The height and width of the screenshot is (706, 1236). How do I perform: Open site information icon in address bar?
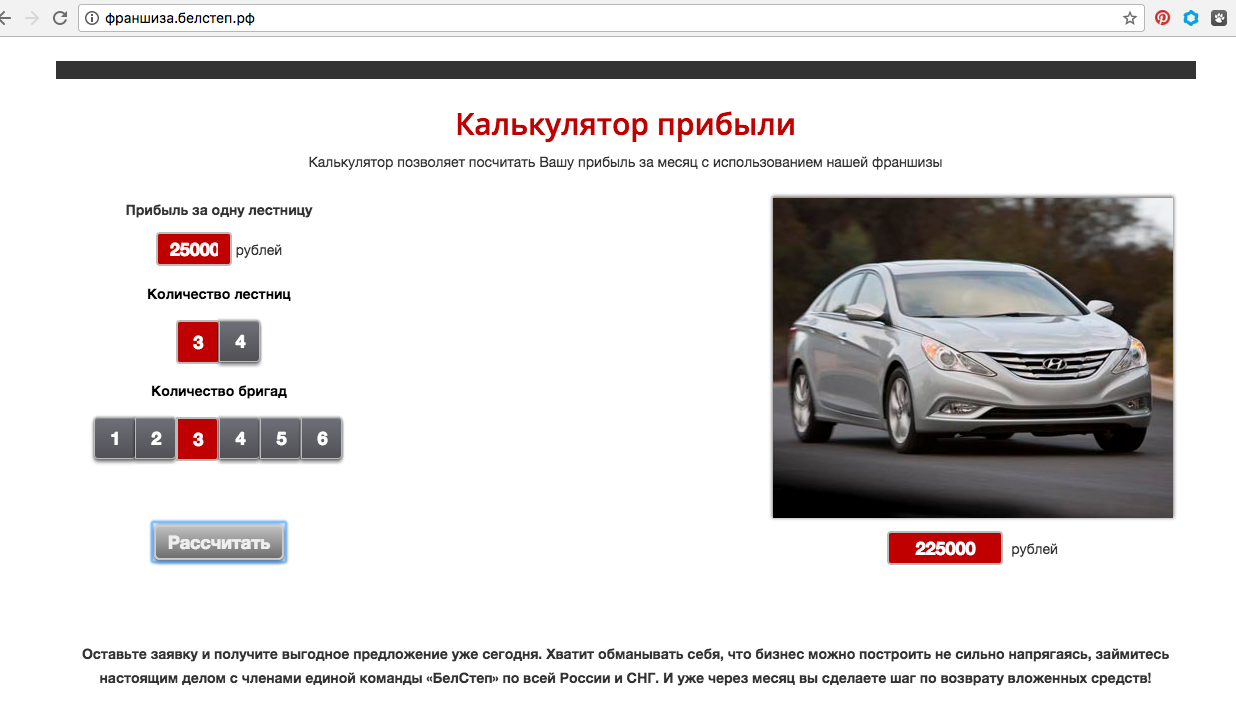pyautogui.click(x=92, y=18)
